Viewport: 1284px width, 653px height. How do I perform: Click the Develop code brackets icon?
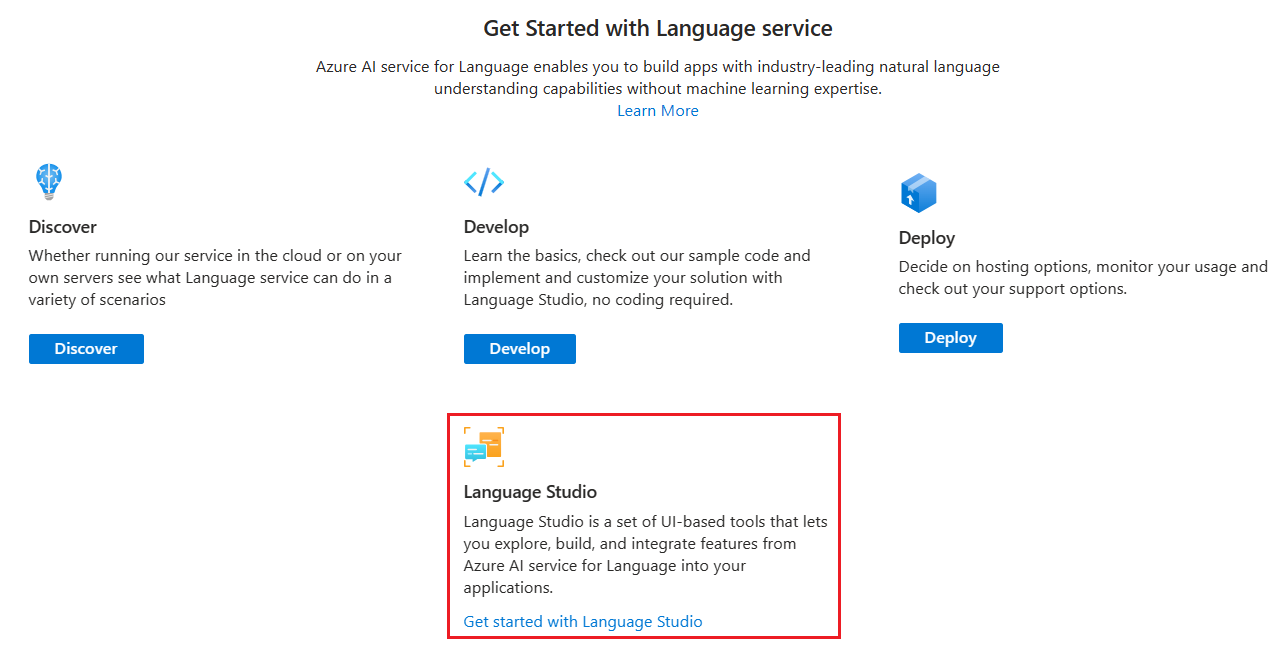[x=484, y=182]
